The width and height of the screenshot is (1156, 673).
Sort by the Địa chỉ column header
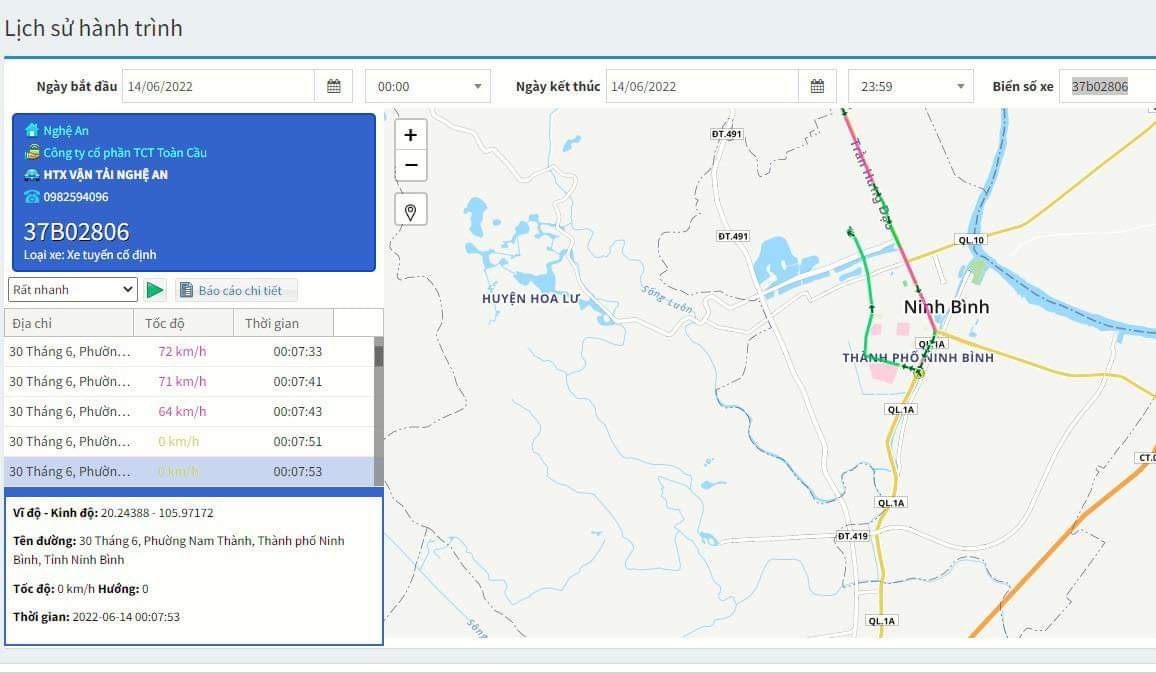click(x=69, y=323)
